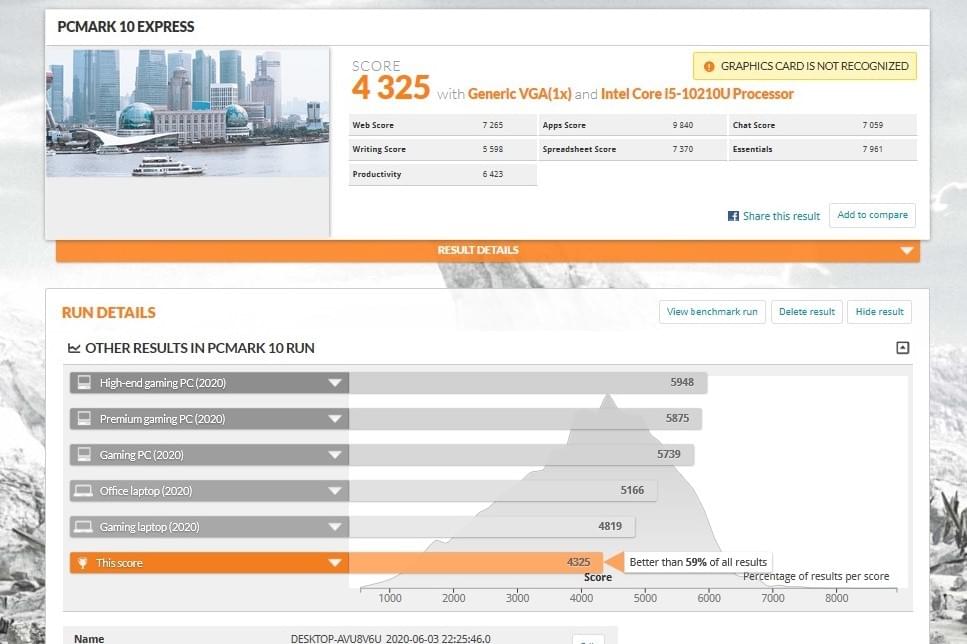Click the laptop icon on Gaming laptop row
Image resolution: width=967 pixels, height=644 pixels.
(83, 527)
